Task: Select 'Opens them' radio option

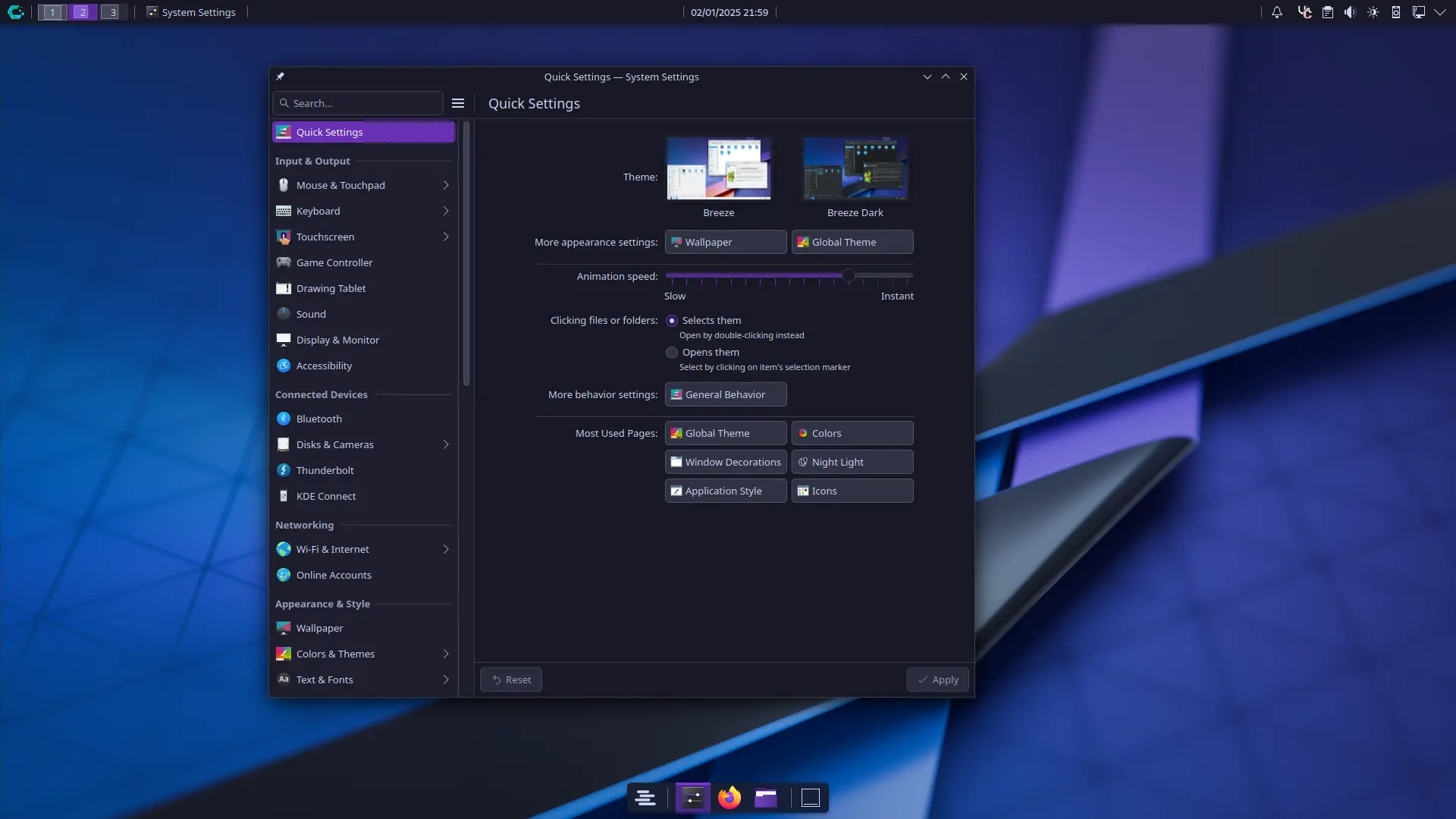Action: (x=672, y=353)
